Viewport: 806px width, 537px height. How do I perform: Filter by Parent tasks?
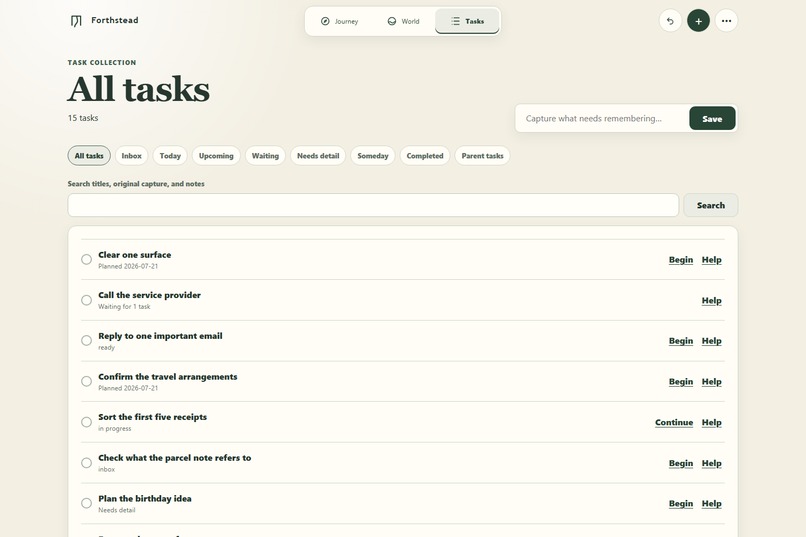pos(482,156)
